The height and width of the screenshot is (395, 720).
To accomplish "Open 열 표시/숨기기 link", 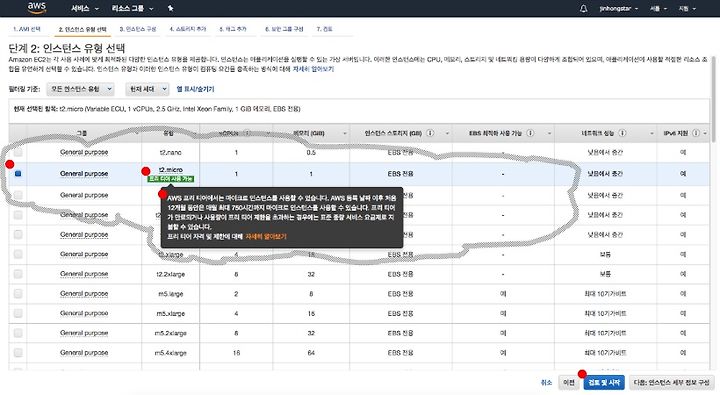I will [195, 89].
